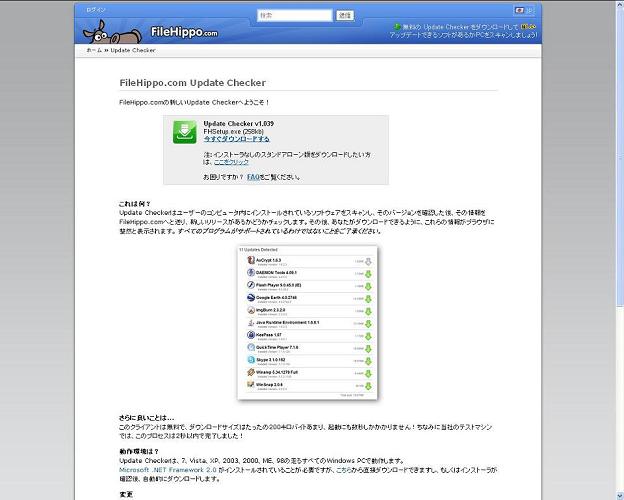Click the こちら direct download link
Viewport: 624px width, 500px height.
pyautogui.click(x=343, y=470)
